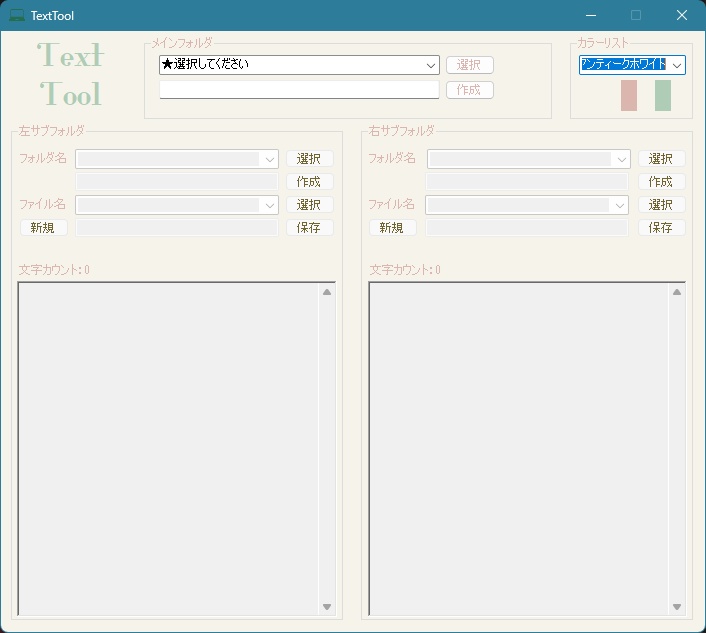Click right subfolder folder 選択 button
The height and width of the screenshot is (633, 706).
click(662, 159)
